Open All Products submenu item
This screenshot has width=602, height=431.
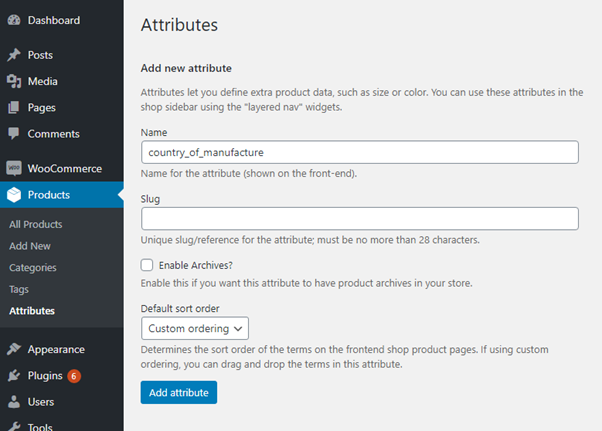pyautogui.click(x=35, y=224)
